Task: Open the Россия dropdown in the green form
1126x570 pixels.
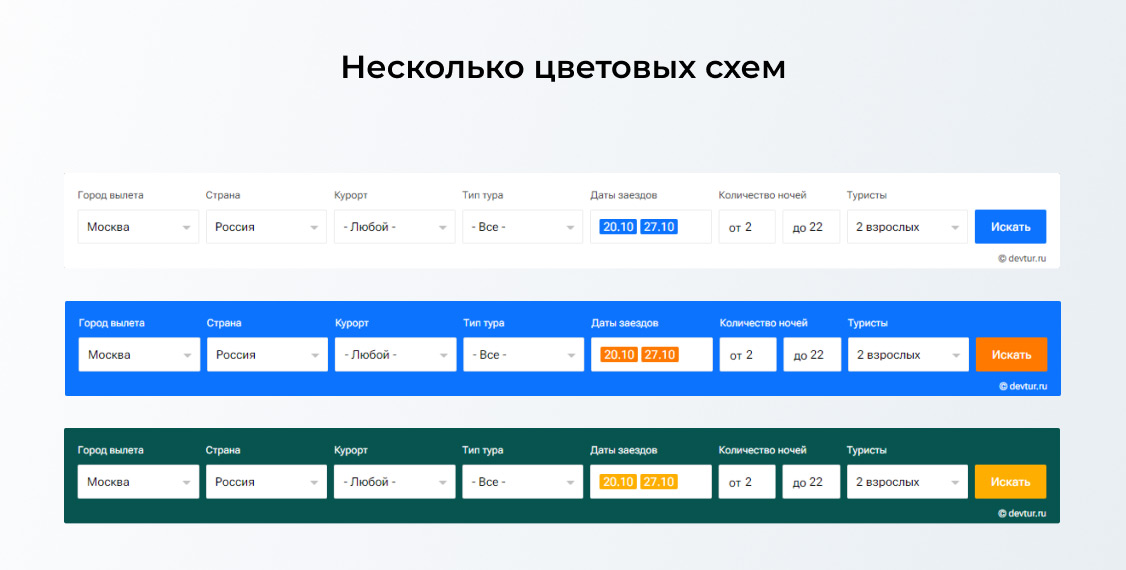Action: (x=266, y=482)
